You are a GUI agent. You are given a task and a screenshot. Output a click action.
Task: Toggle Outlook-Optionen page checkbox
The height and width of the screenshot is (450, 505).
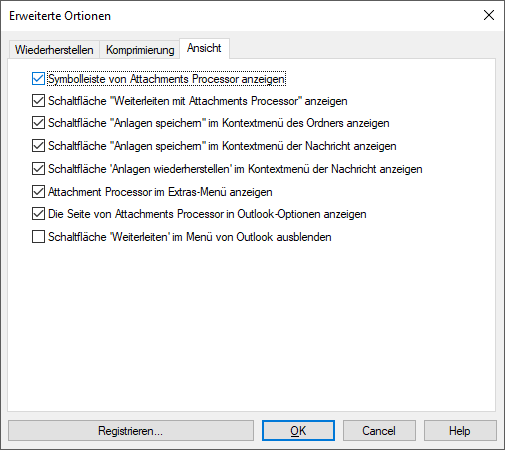click(38, 214)
